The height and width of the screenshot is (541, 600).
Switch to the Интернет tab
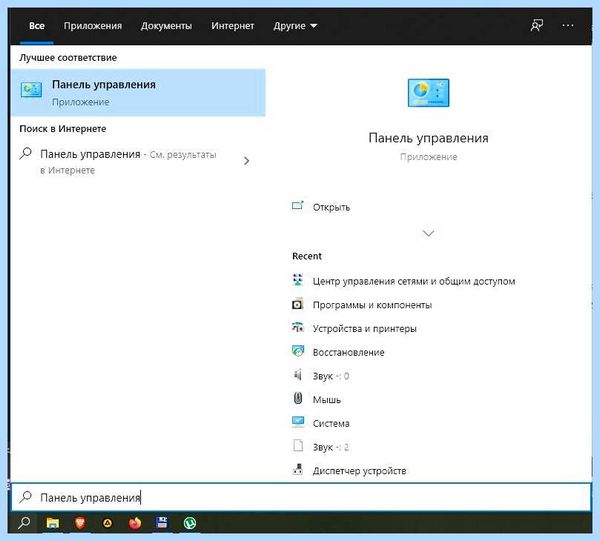[x=232, y=26]
